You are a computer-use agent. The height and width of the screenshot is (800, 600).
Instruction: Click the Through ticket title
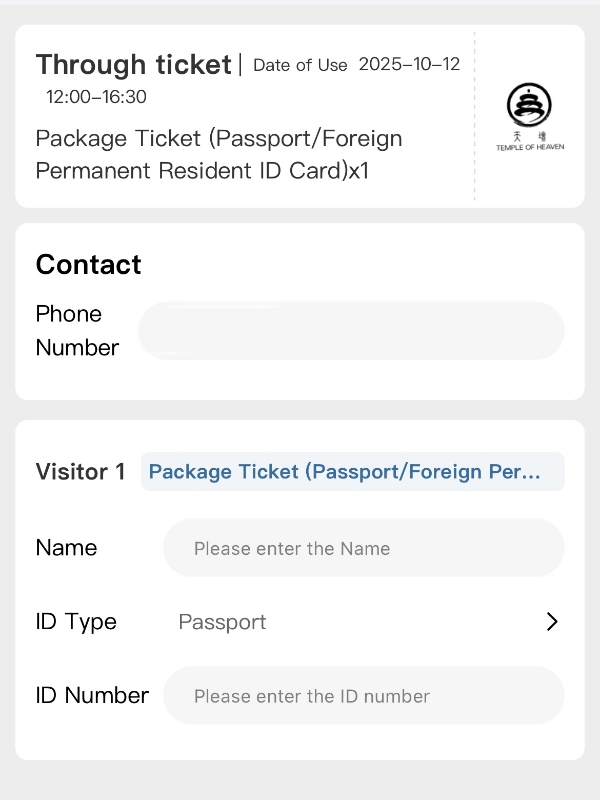tap(133, 65)
